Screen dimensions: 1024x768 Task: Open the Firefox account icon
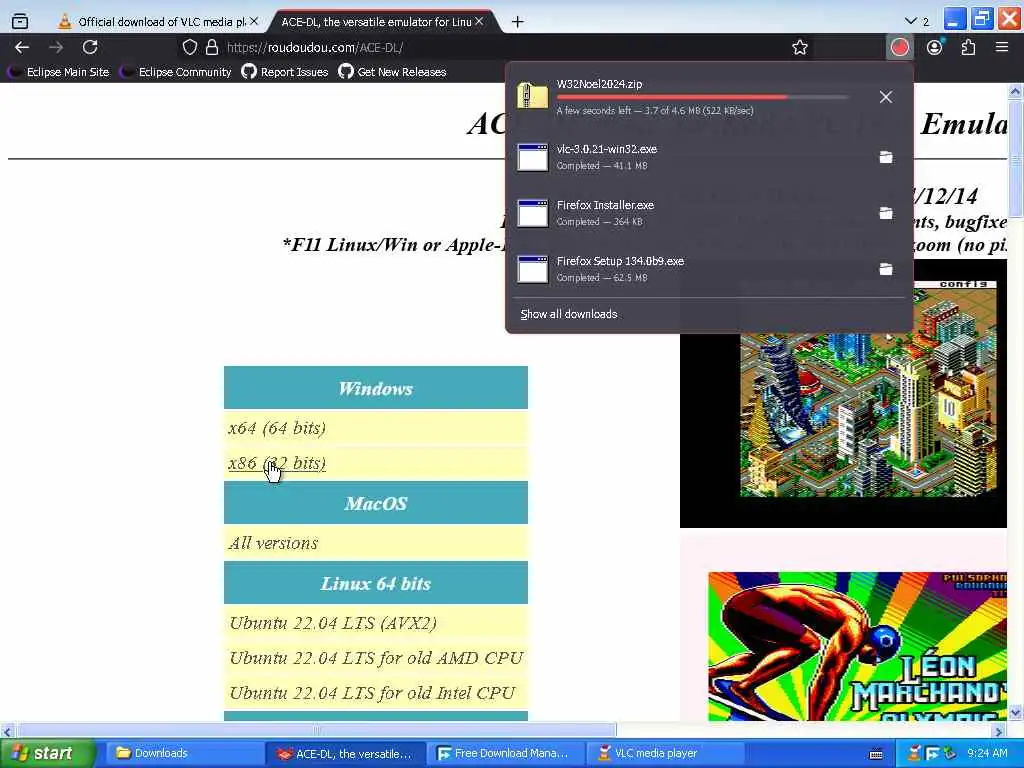935,47
